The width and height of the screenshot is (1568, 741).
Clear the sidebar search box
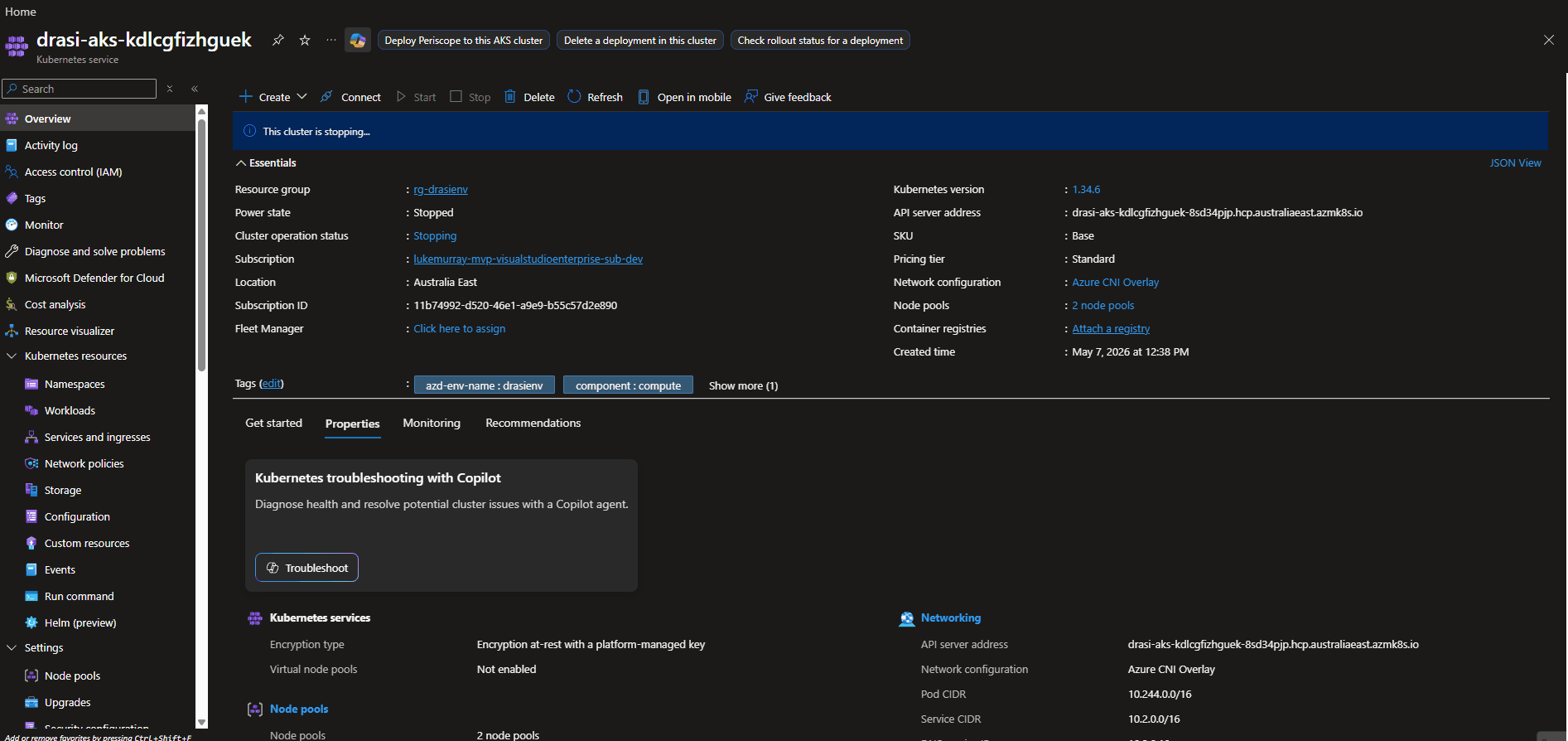(x=170, y=89)
